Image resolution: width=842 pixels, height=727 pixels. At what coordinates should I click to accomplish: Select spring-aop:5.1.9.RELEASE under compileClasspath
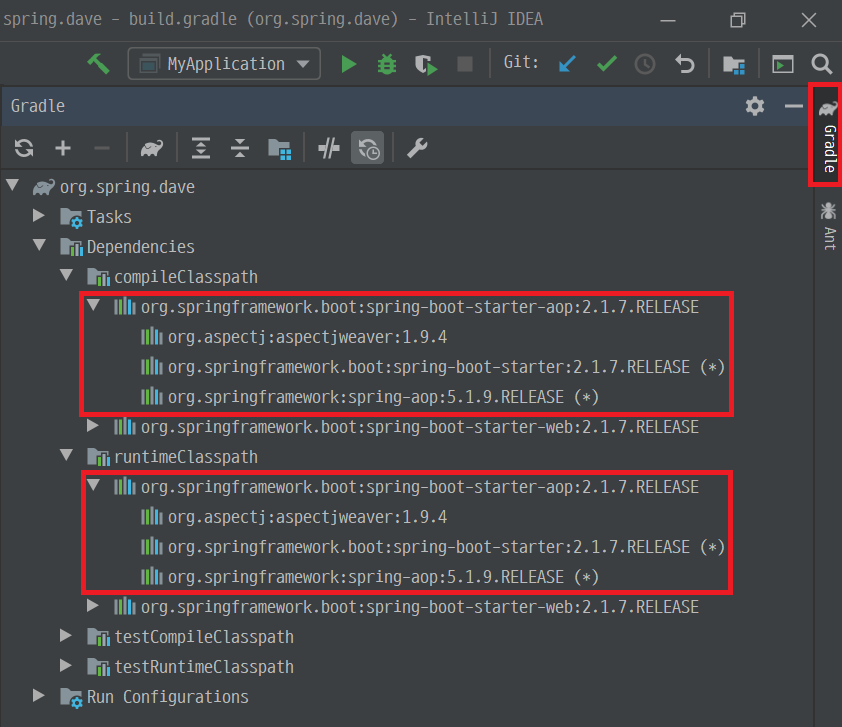pyautogui.click(x=383, y=397)
